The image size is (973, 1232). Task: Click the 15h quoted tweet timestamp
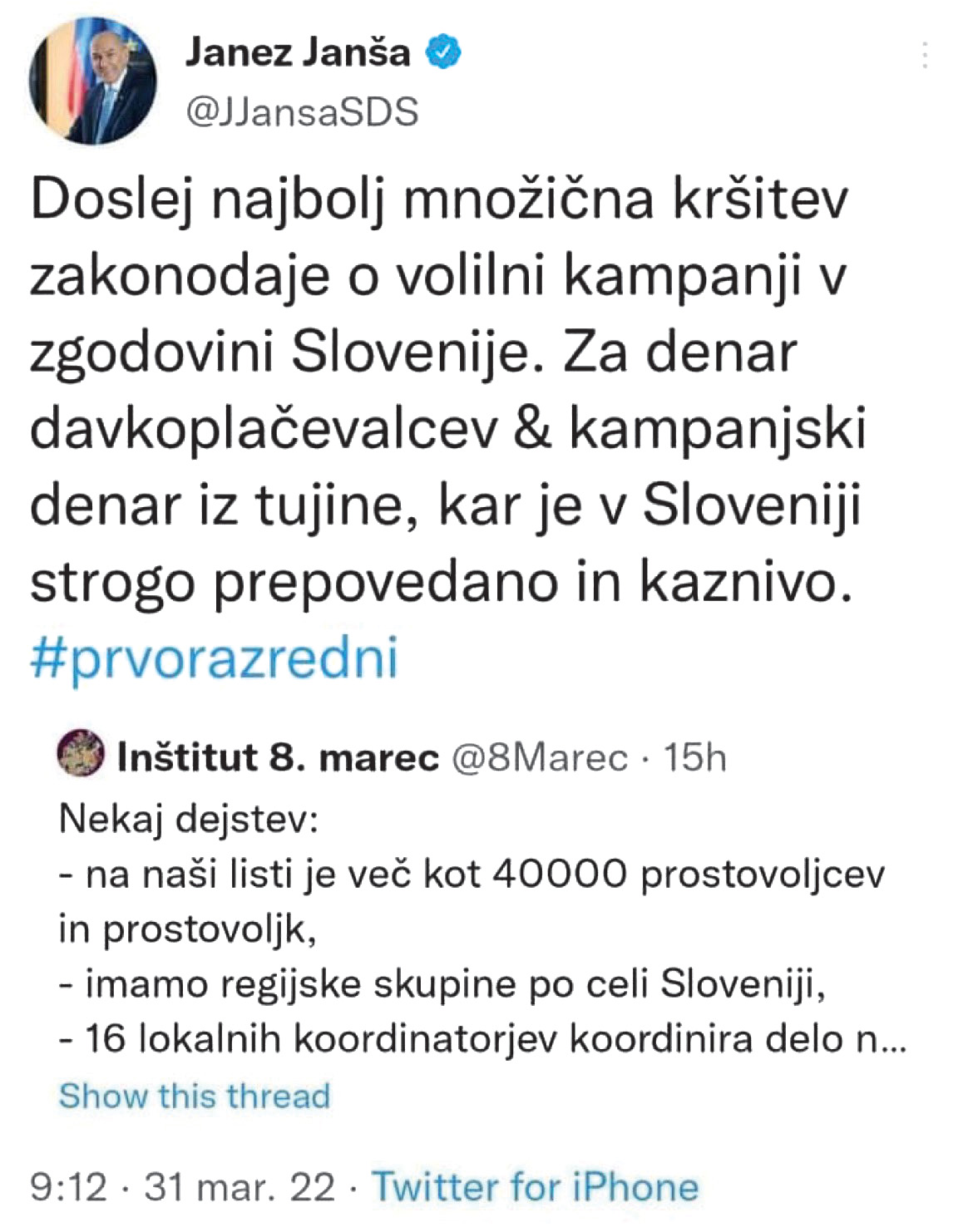pos(694,757)
